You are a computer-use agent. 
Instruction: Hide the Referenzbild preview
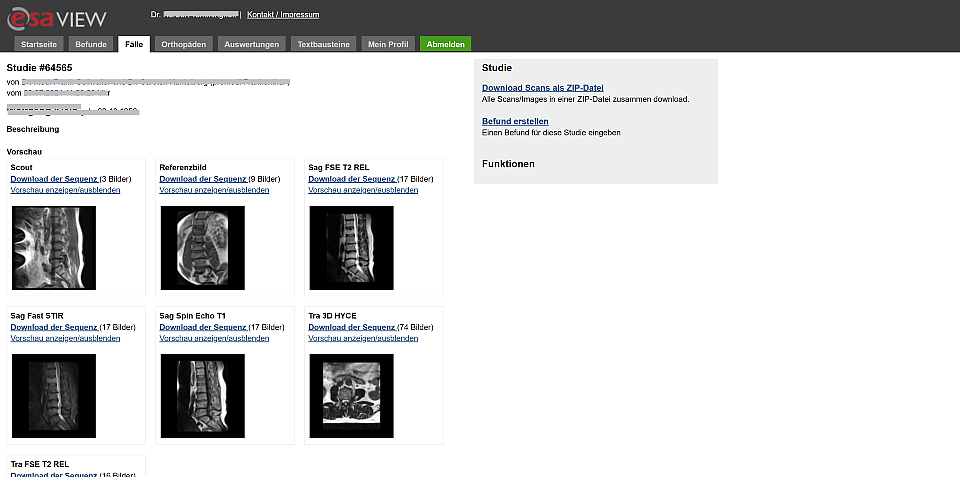(214, 189)
